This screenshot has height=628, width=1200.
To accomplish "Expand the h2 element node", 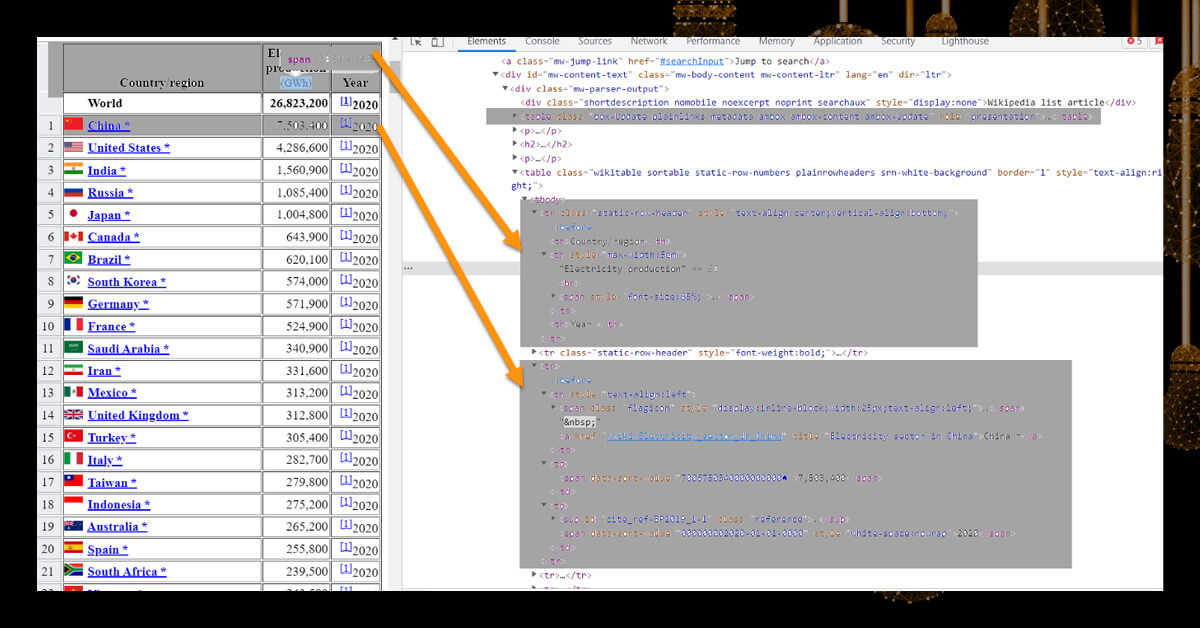I will (516, 145).
